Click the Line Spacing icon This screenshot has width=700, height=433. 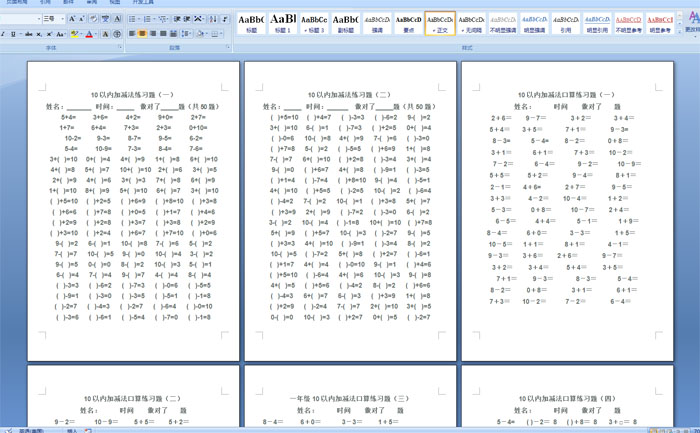point(185,34)
